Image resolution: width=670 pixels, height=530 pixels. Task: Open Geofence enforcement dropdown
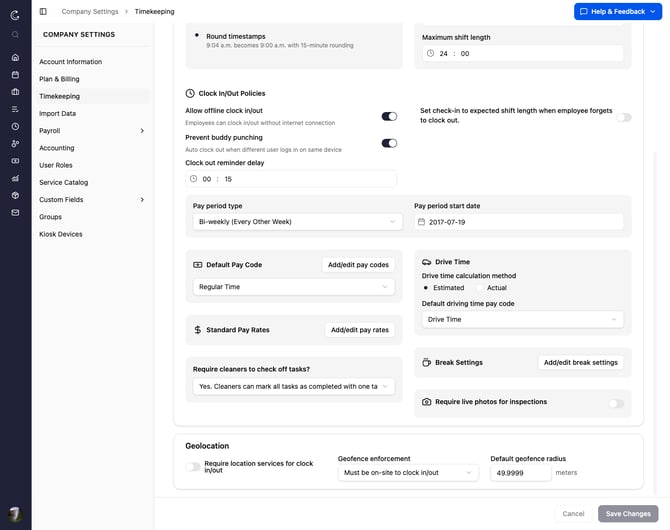tap(408, 473)
